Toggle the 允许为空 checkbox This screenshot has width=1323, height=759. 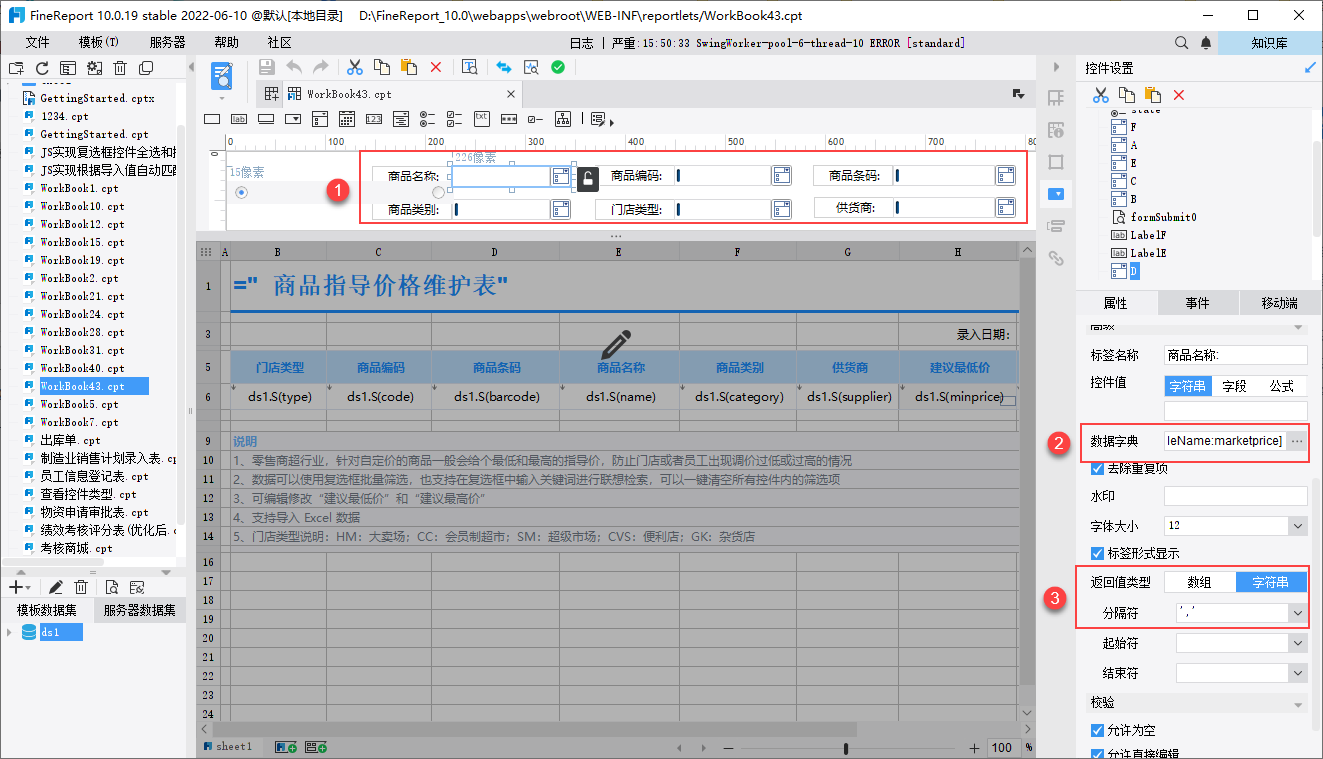pyautogui.click(x=1097, y=731)
